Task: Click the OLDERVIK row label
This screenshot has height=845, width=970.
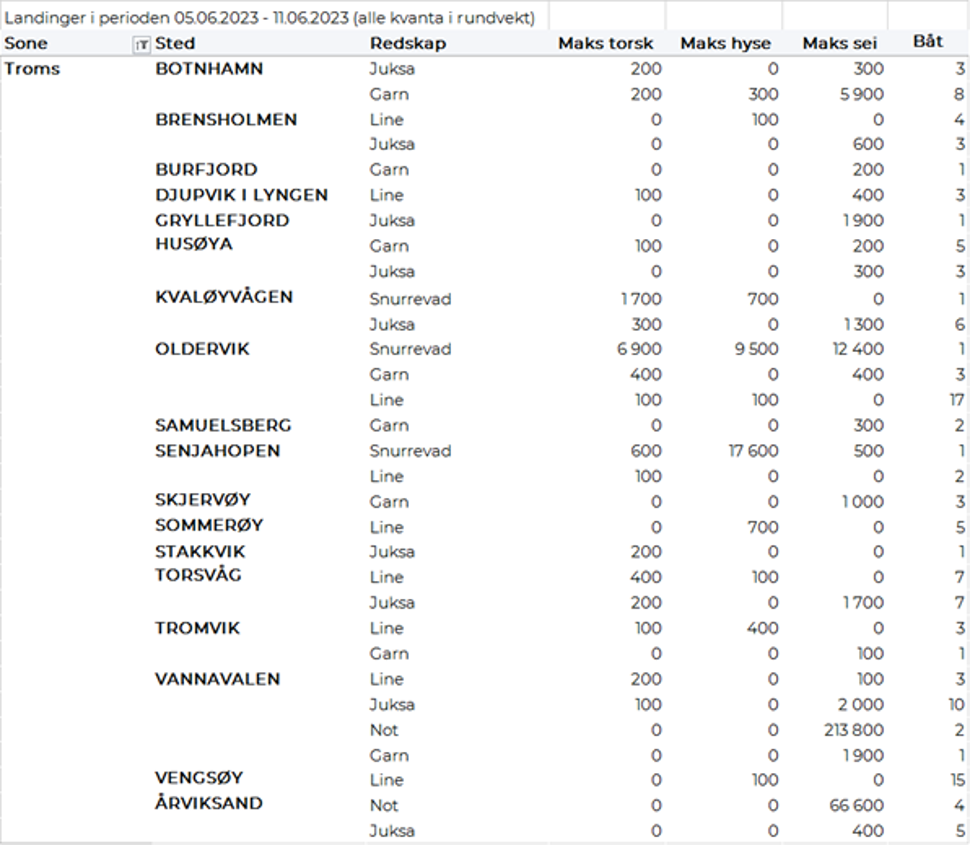Action: point(202,349)
